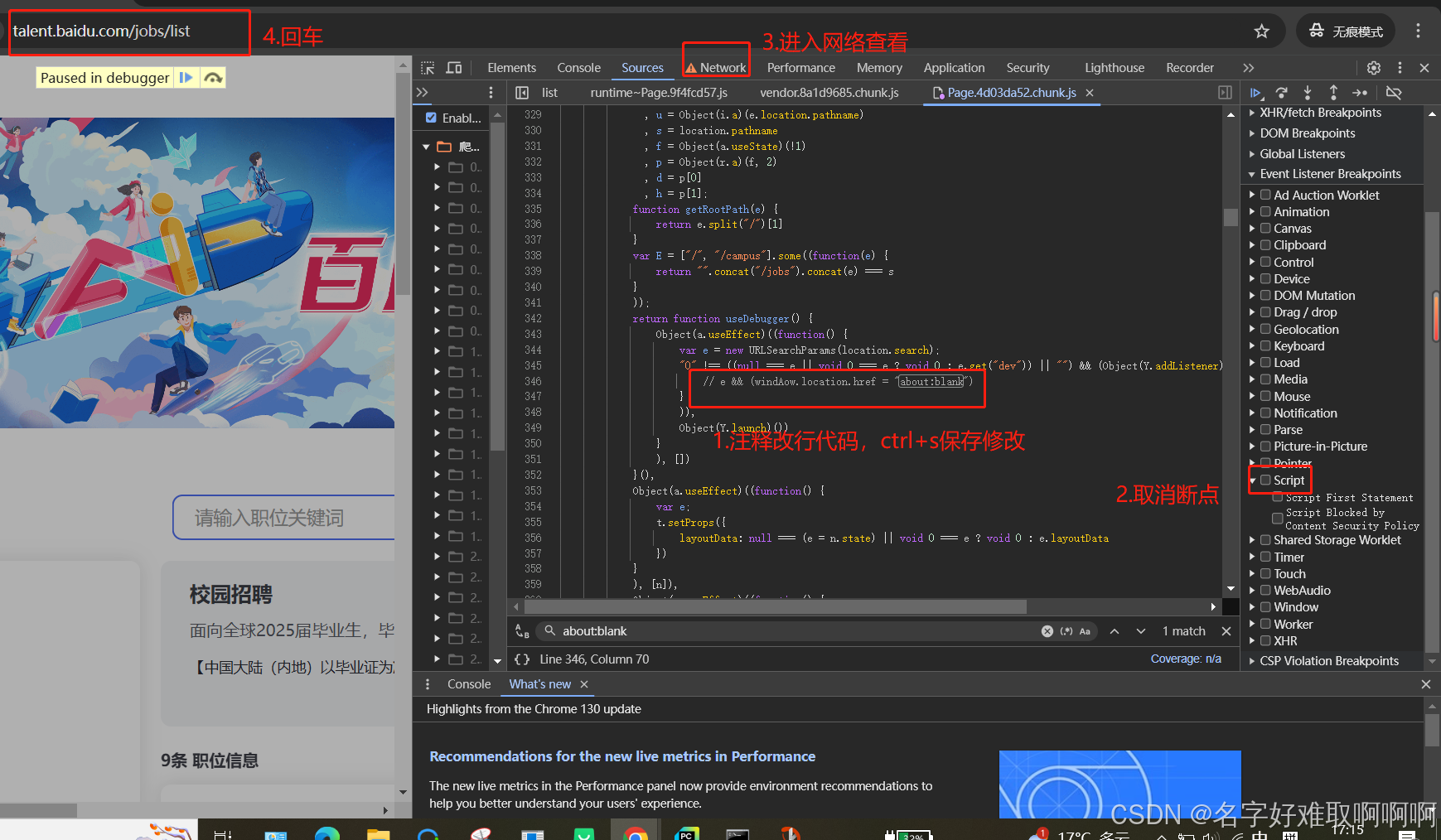Screen dimensions: 1441x840
Task: Step out of current function
Action: (1333, 93)
